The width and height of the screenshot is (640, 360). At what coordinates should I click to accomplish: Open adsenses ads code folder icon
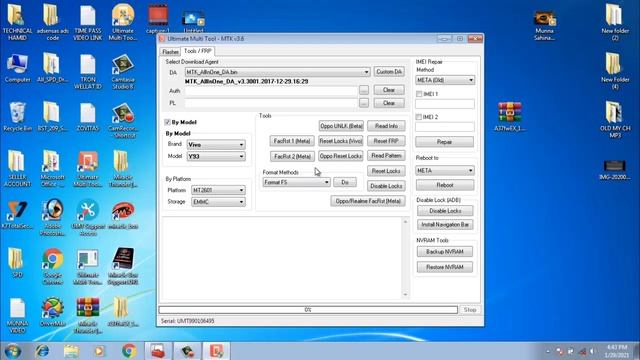pos(52,22)
